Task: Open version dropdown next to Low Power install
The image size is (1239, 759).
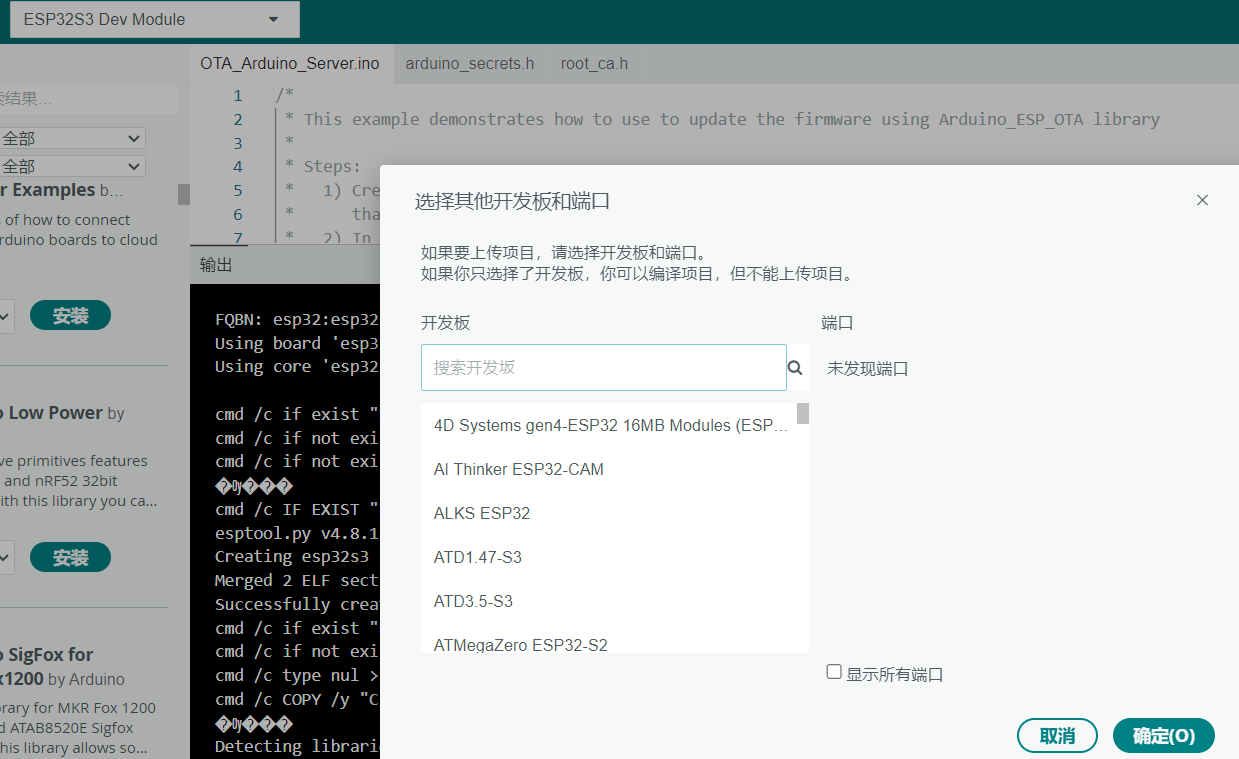Action: click(6, 557)
